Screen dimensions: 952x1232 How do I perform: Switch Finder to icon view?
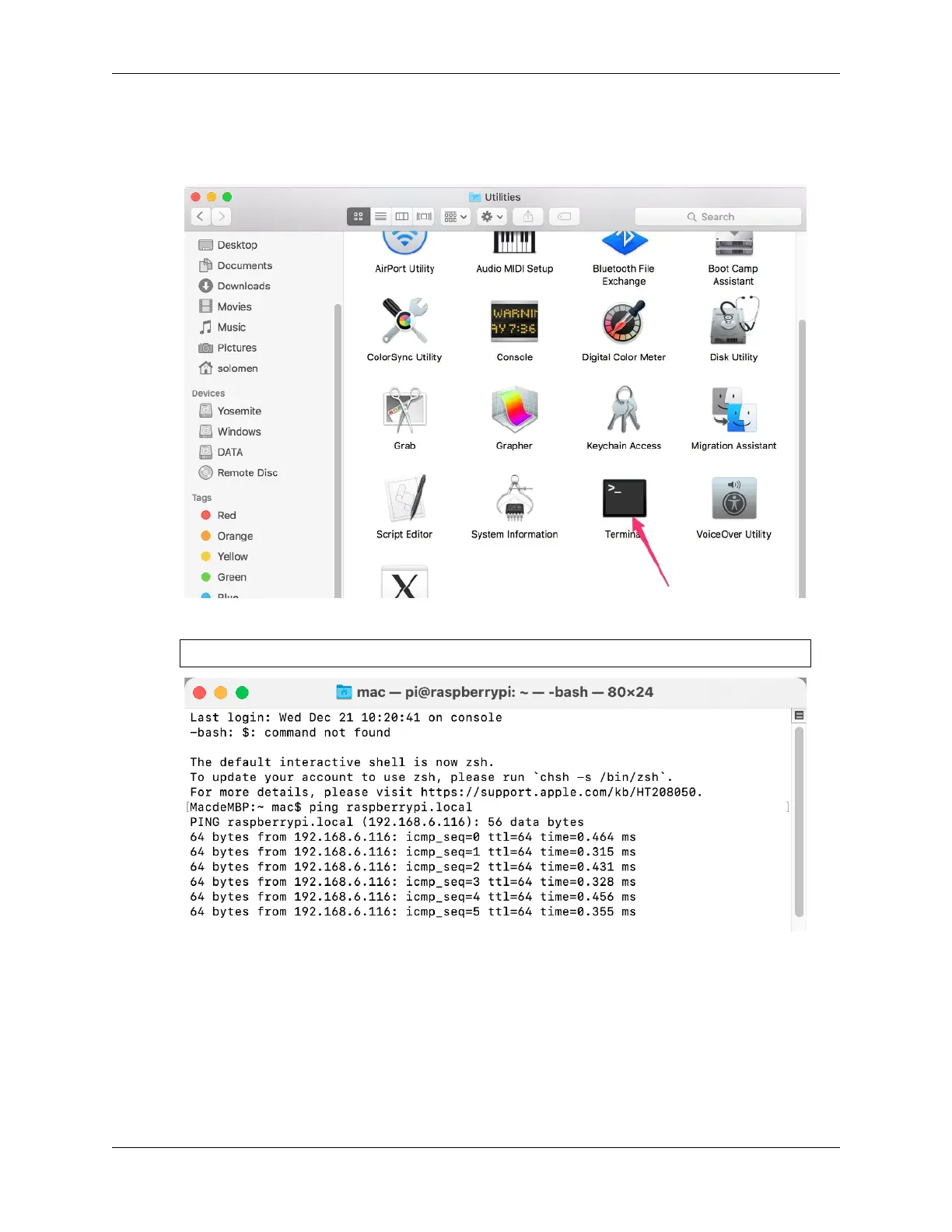(359, 216)
